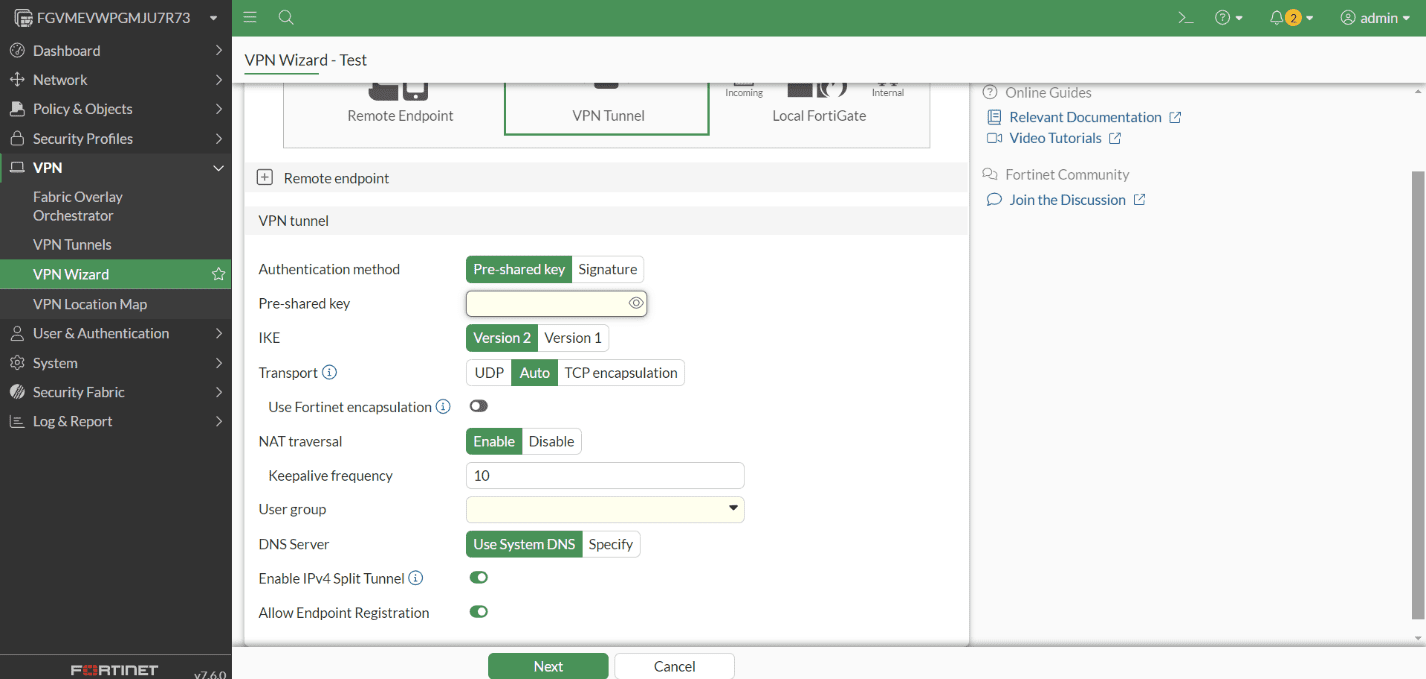This screenshot has width=1426, height=679.
Task: Open the notifications bell with badge 2
Action: tap(1291, 18)
